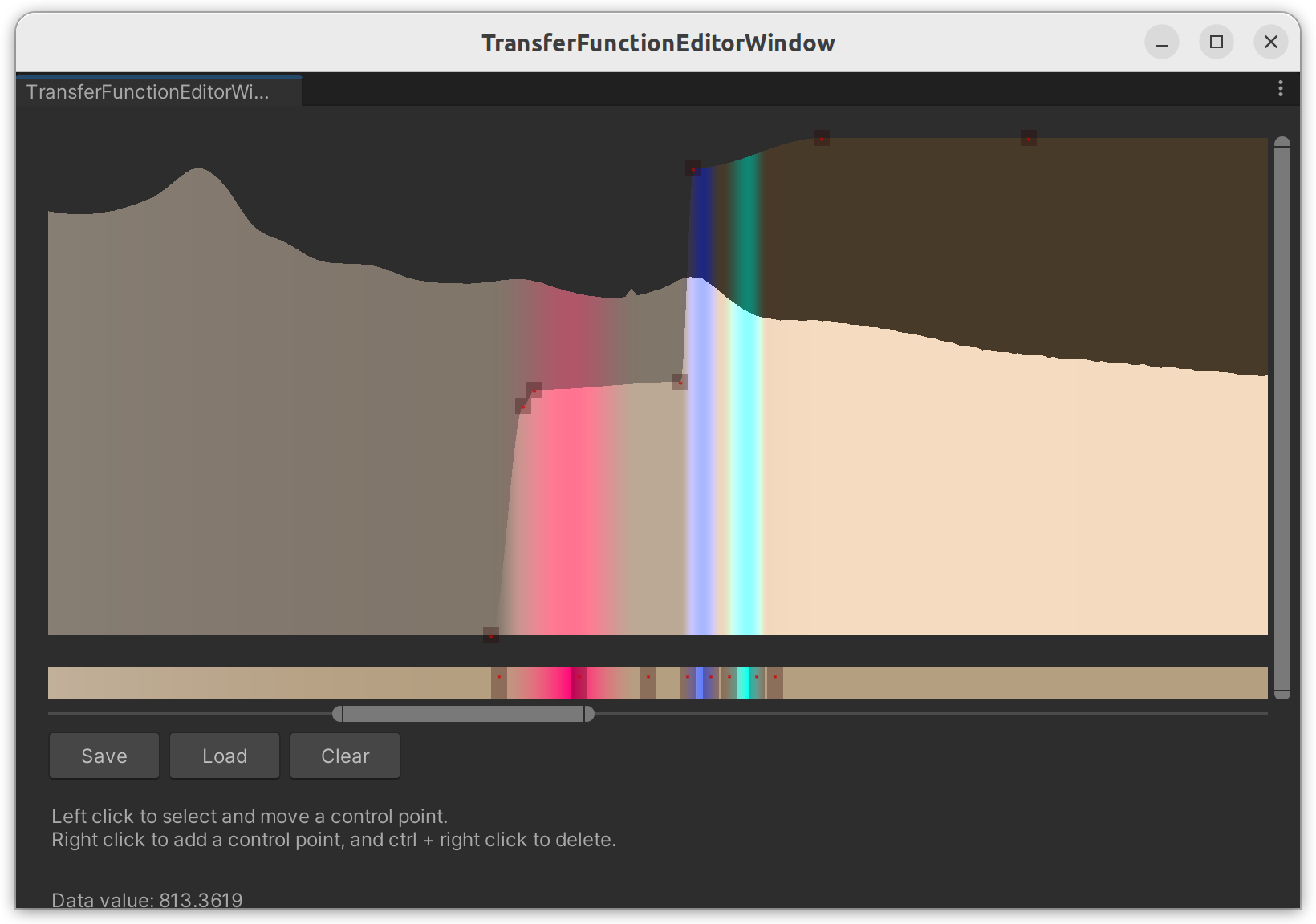Click the Save button

tap(104, 756)
